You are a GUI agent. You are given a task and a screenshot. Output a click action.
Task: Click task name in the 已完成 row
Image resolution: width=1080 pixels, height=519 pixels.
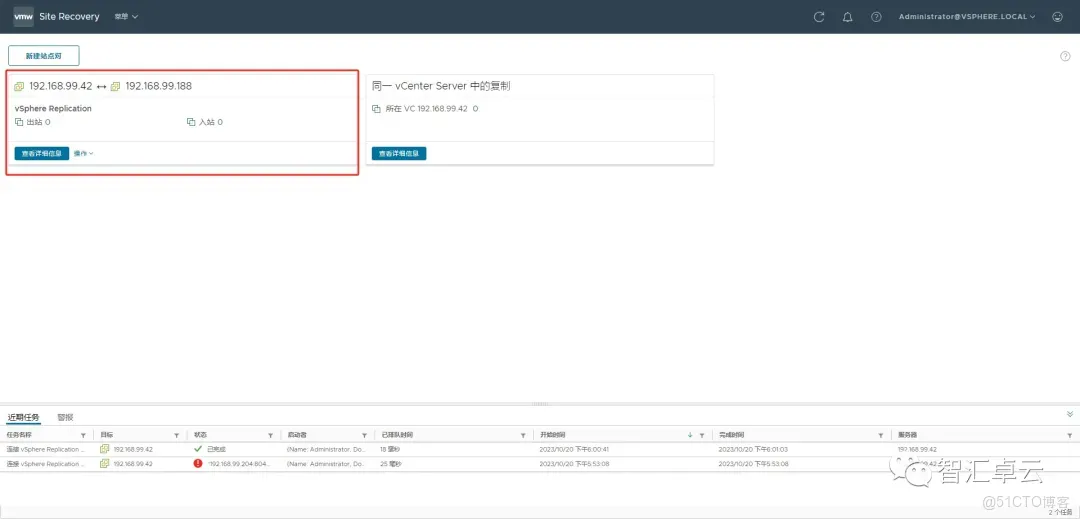point(43,449)
